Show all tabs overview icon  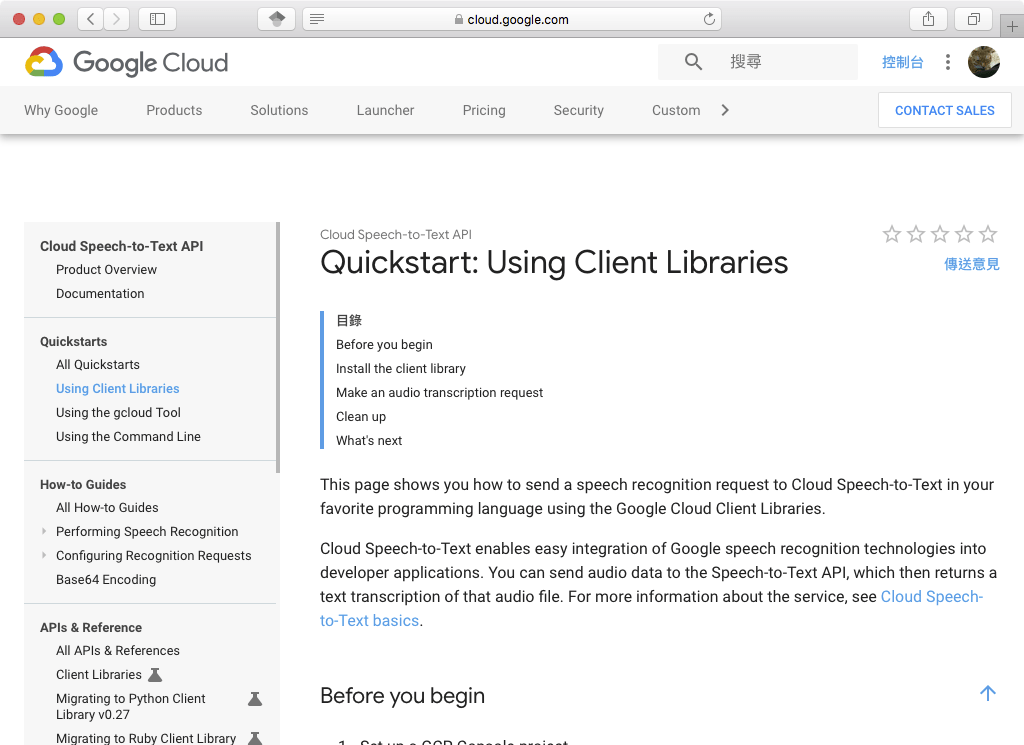tap(974, 19)
